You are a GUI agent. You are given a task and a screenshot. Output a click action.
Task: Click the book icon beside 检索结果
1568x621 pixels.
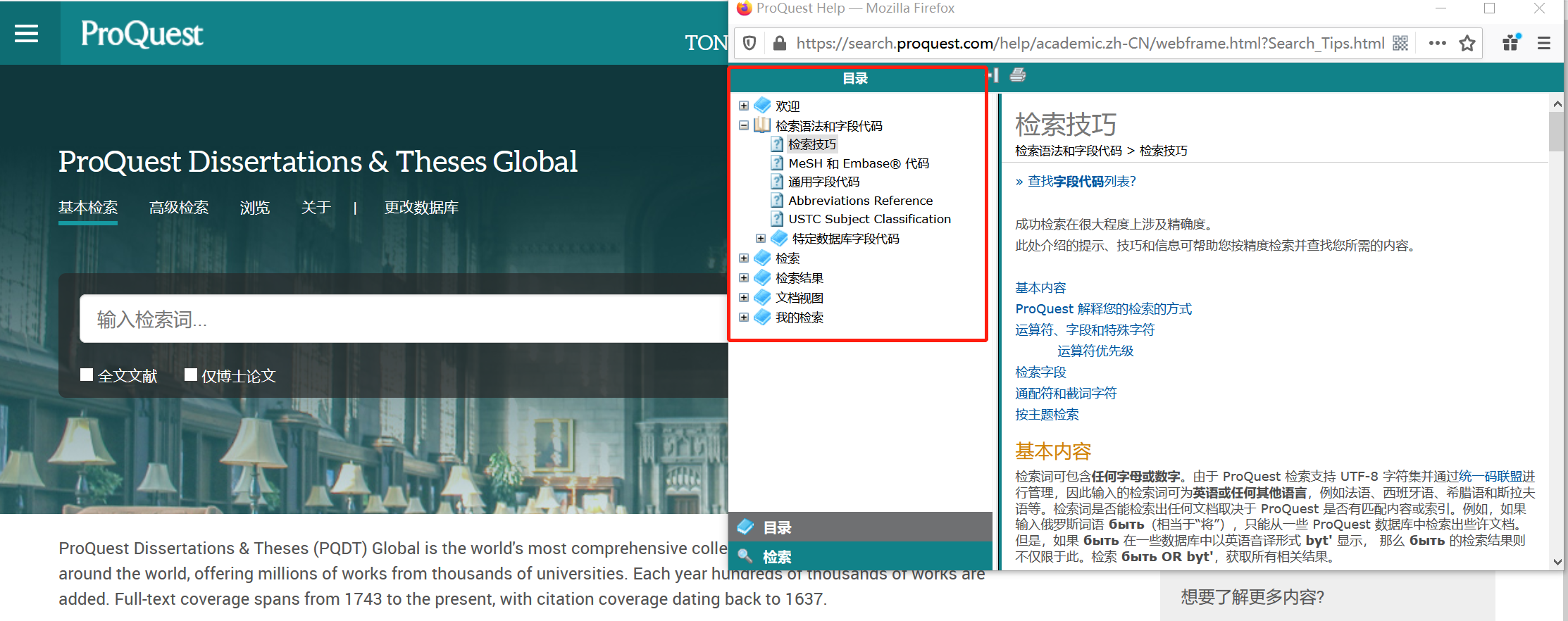762,277
